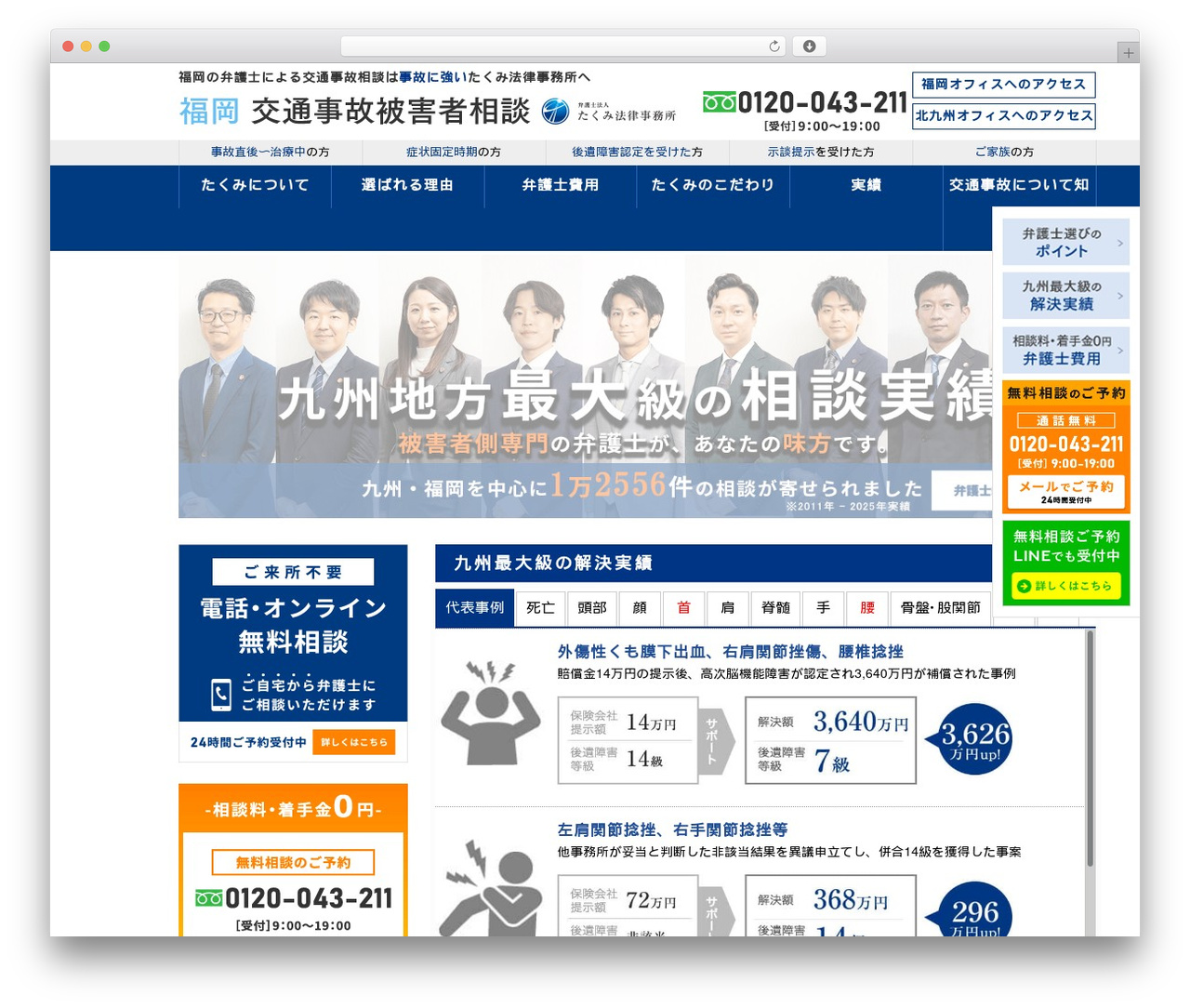Click the arrow icon on 詳しくはこちら LINE button
Viewport: 1190px width, 1008px height.
[x=1024, y=586]
